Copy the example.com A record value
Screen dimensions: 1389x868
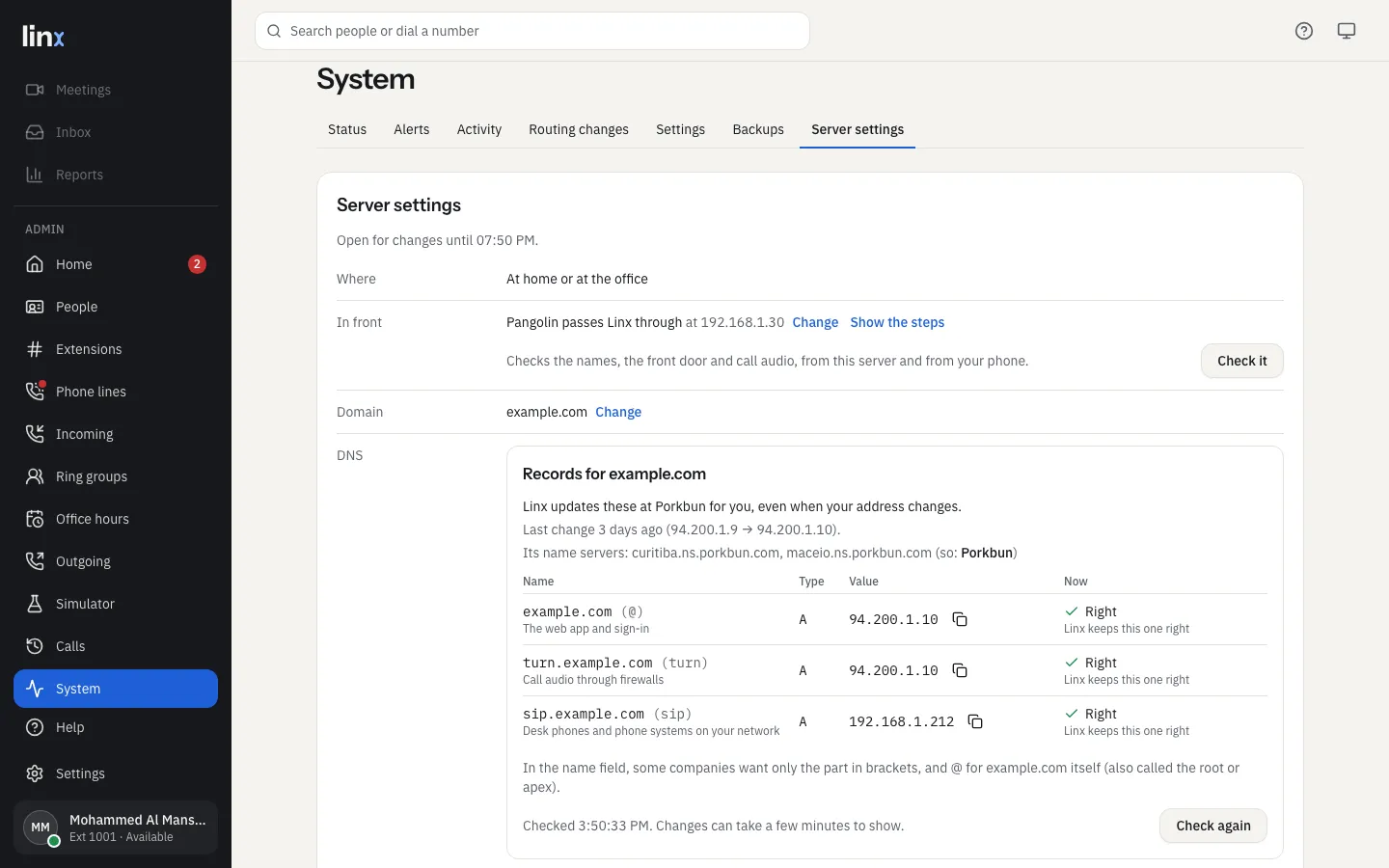(x=960, y=619)
